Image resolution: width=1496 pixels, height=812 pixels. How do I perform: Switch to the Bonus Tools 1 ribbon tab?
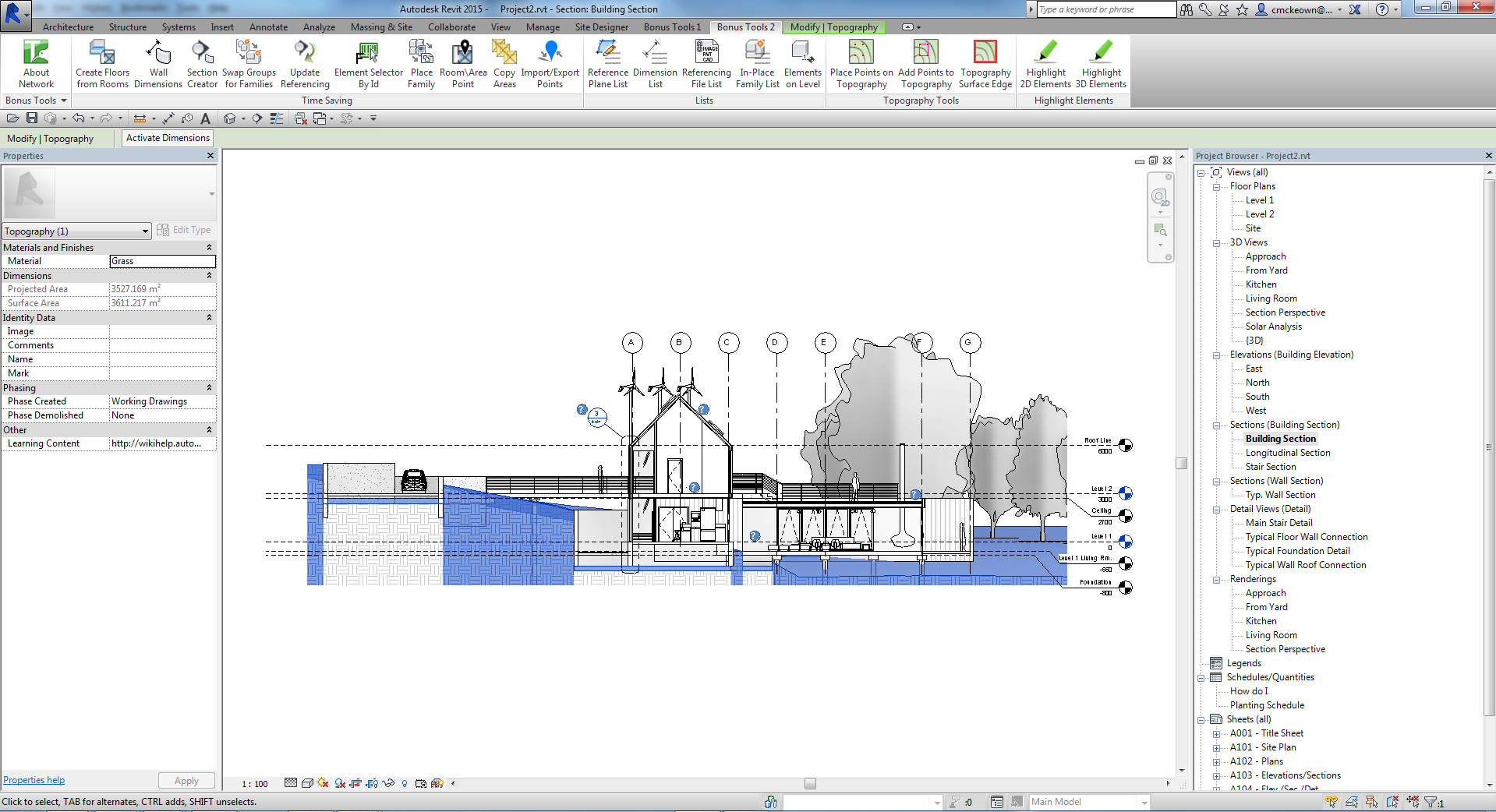pyautogui.click(x=671, y=26)
